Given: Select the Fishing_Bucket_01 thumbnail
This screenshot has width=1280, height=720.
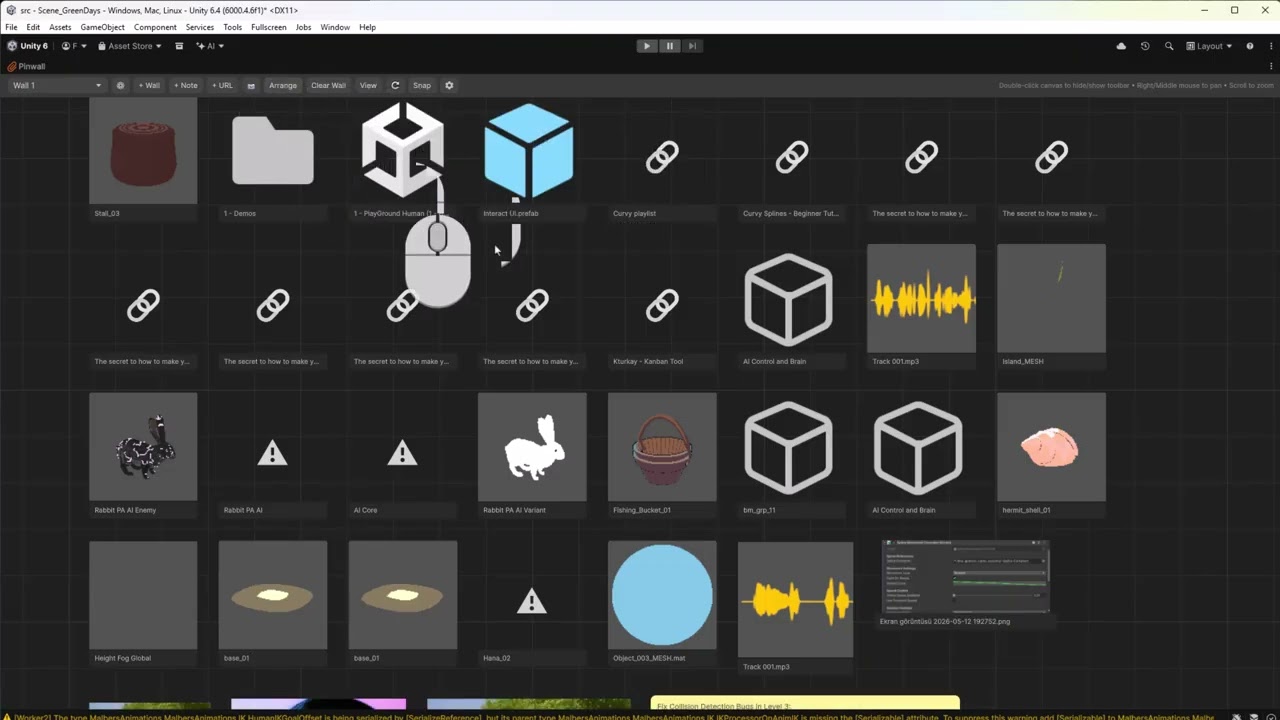Looking at the screenshot, I should tap(662, 447).
